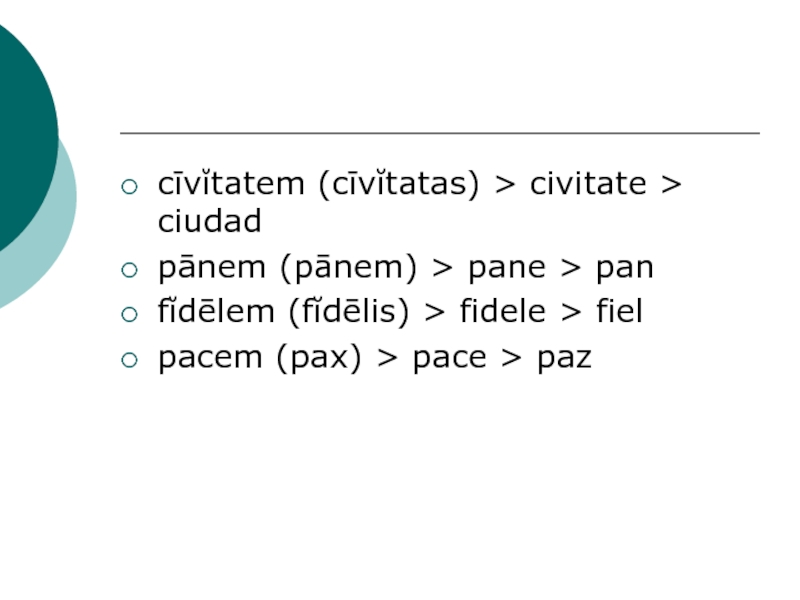Click the parenthesized word "(cīvĭtatas)"
The image size is (800, 600).
[x=399, y=185]
